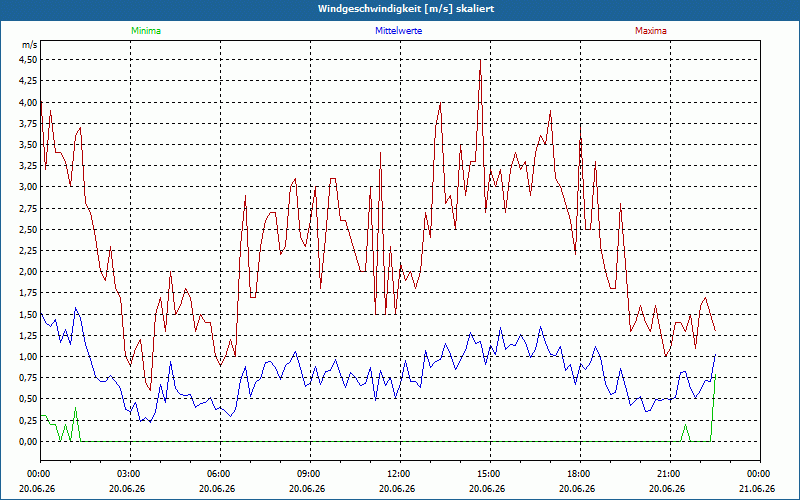This screenshot has width=800, height=500.
Task: Click the 21.06.26 date label
Action: pos(757,488)
